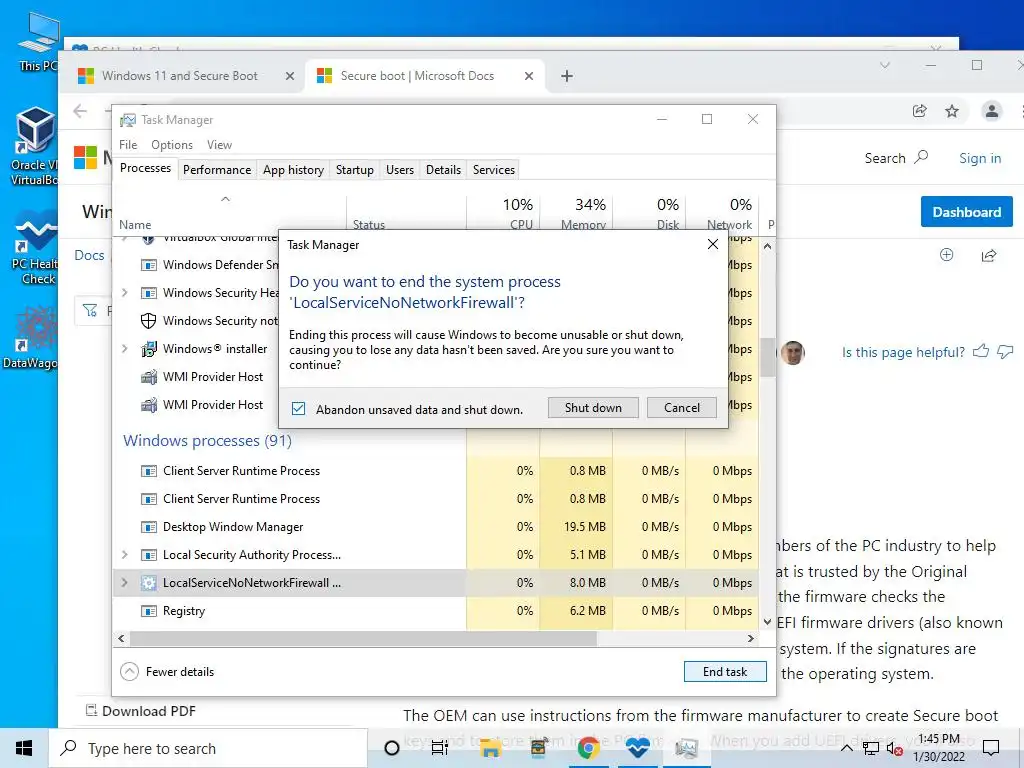Go back with browser back arrow

point(80,111)
